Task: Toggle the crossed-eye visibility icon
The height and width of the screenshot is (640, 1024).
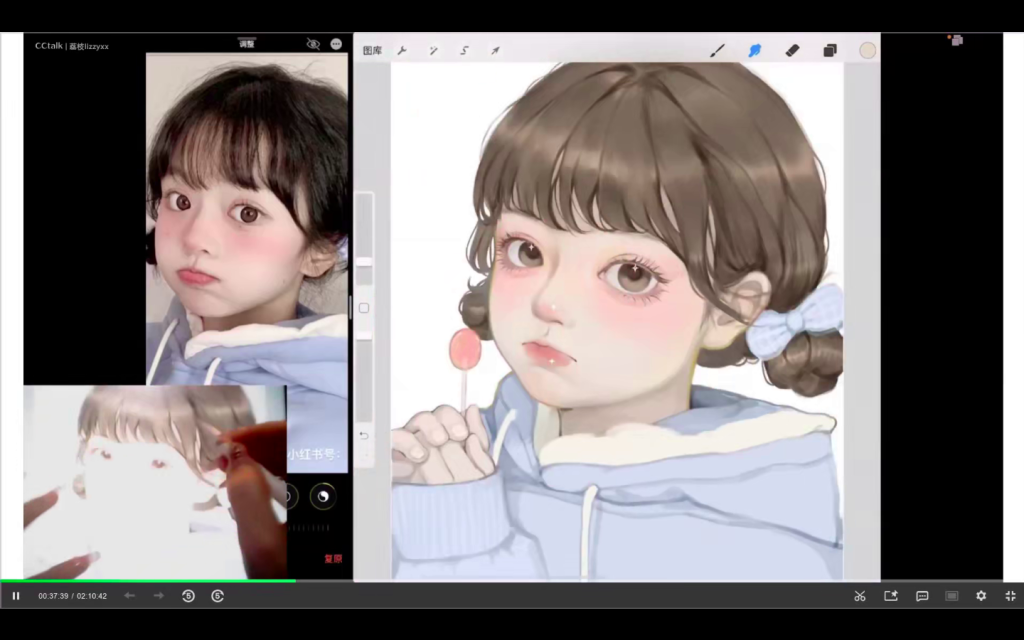Action: pyautogui.click(x=313, y=44)
